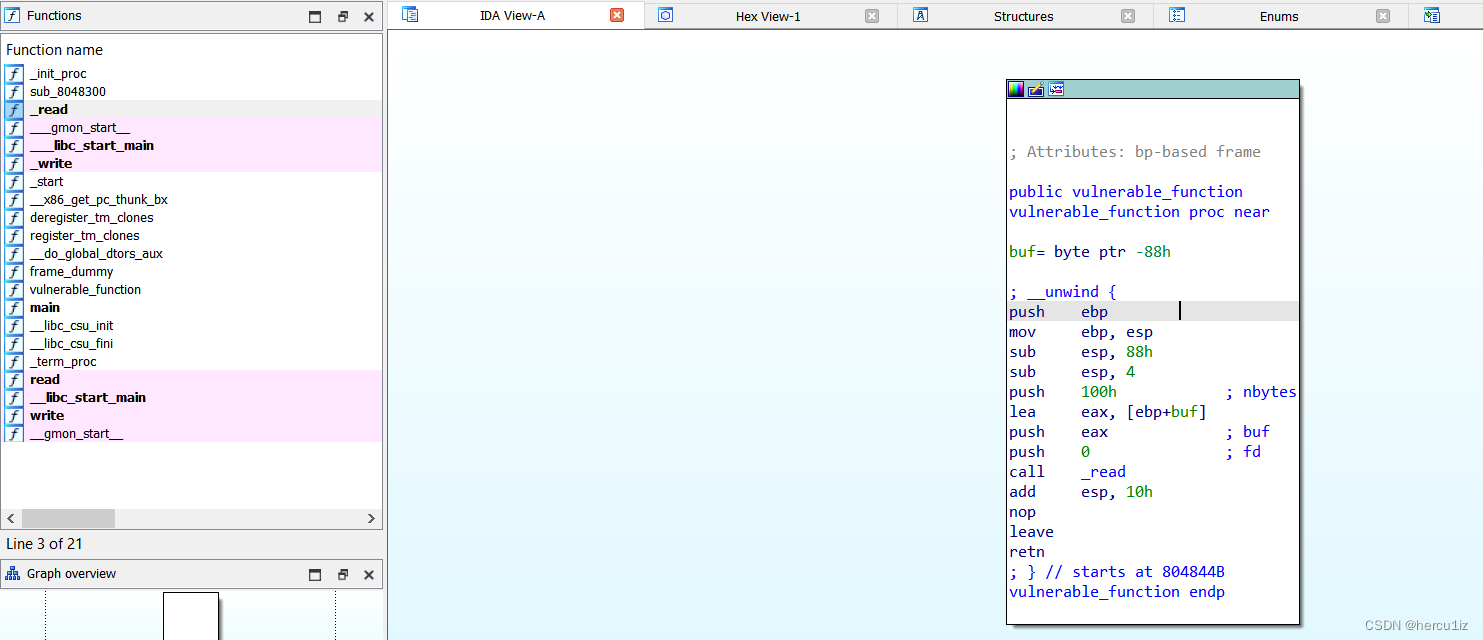Click the function icon beside _term_proc
Image resolution: width=1483 pixels, height=640 pixels.
(x=14, y=362)
